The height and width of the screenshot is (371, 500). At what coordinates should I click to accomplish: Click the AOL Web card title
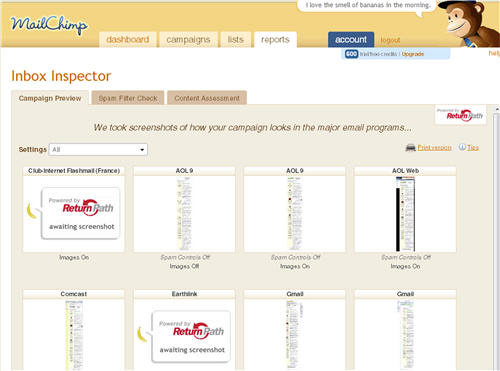coord(405,171)
